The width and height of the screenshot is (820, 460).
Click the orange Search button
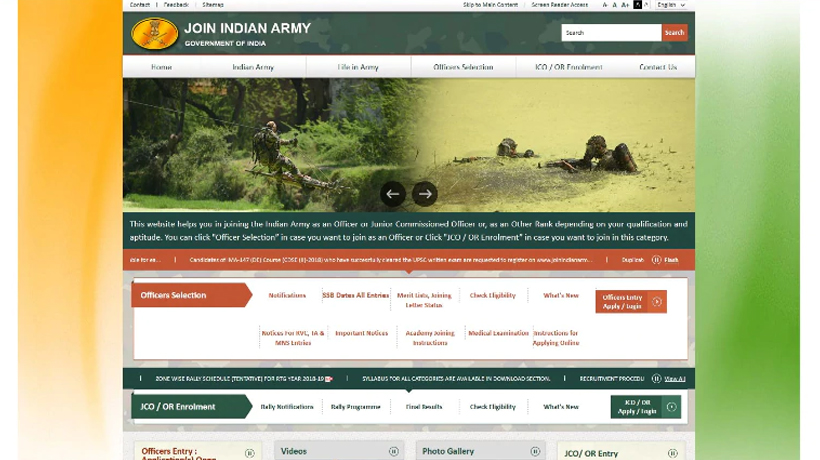tap(675, 32)
